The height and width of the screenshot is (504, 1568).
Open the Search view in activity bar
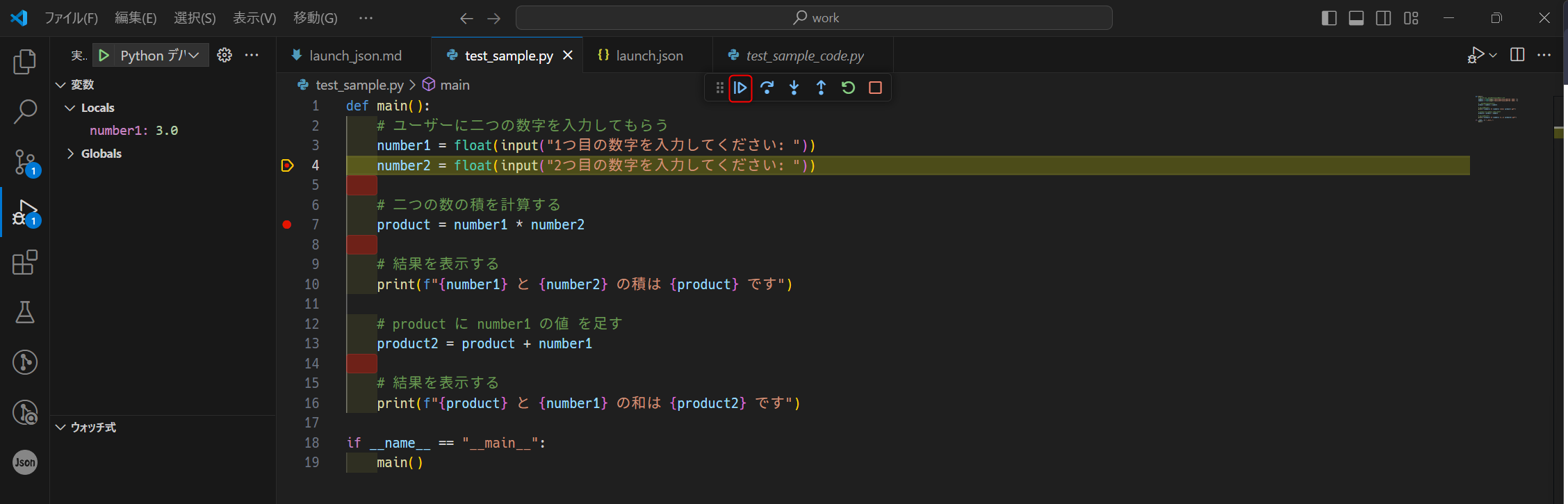tap(25, 111)
